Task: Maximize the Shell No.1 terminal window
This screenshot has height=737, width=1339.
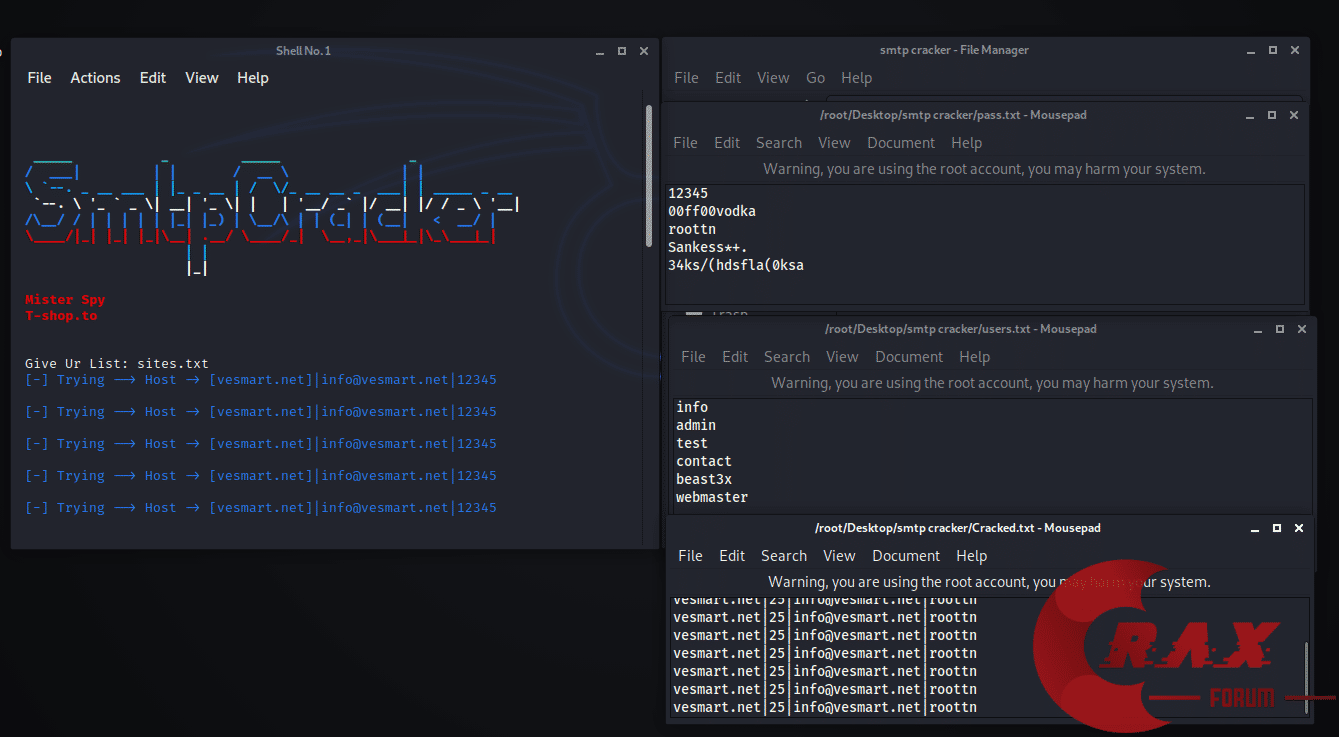Action: tap(622, 51)
